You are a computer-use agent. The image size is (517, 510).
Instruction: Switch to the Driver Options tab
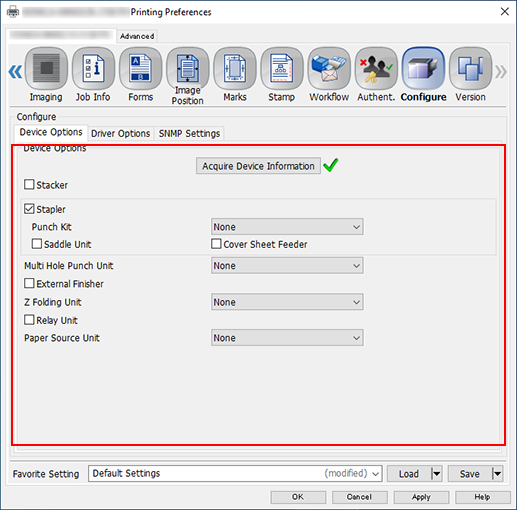pos(121,134)
